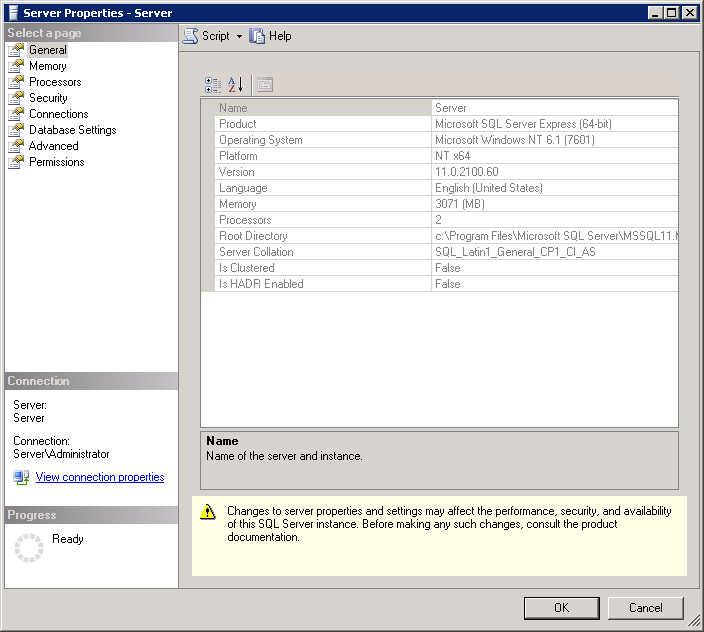Select the Server Collation property label
The height and width of the screenshot is (632, 704).
click(256, 252)
